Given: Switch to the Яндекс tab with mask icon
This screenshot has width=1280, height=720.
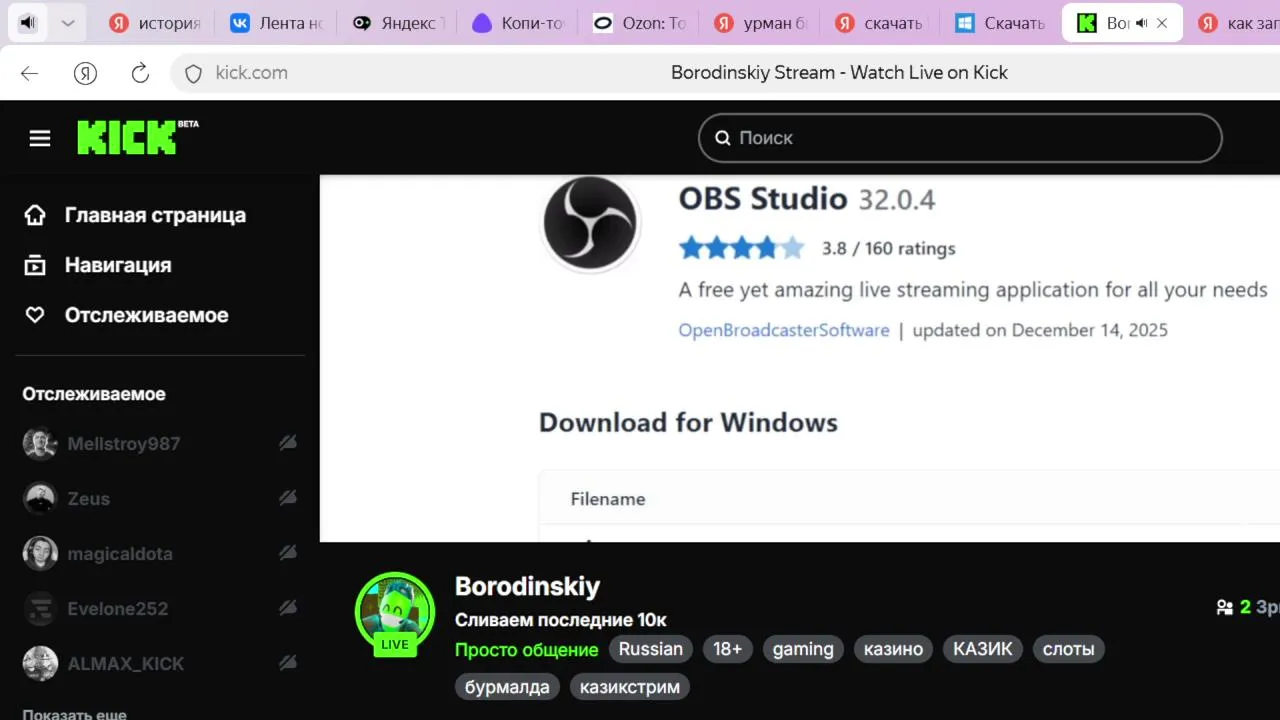Looking at the screenshot, I should coord(397,23).
